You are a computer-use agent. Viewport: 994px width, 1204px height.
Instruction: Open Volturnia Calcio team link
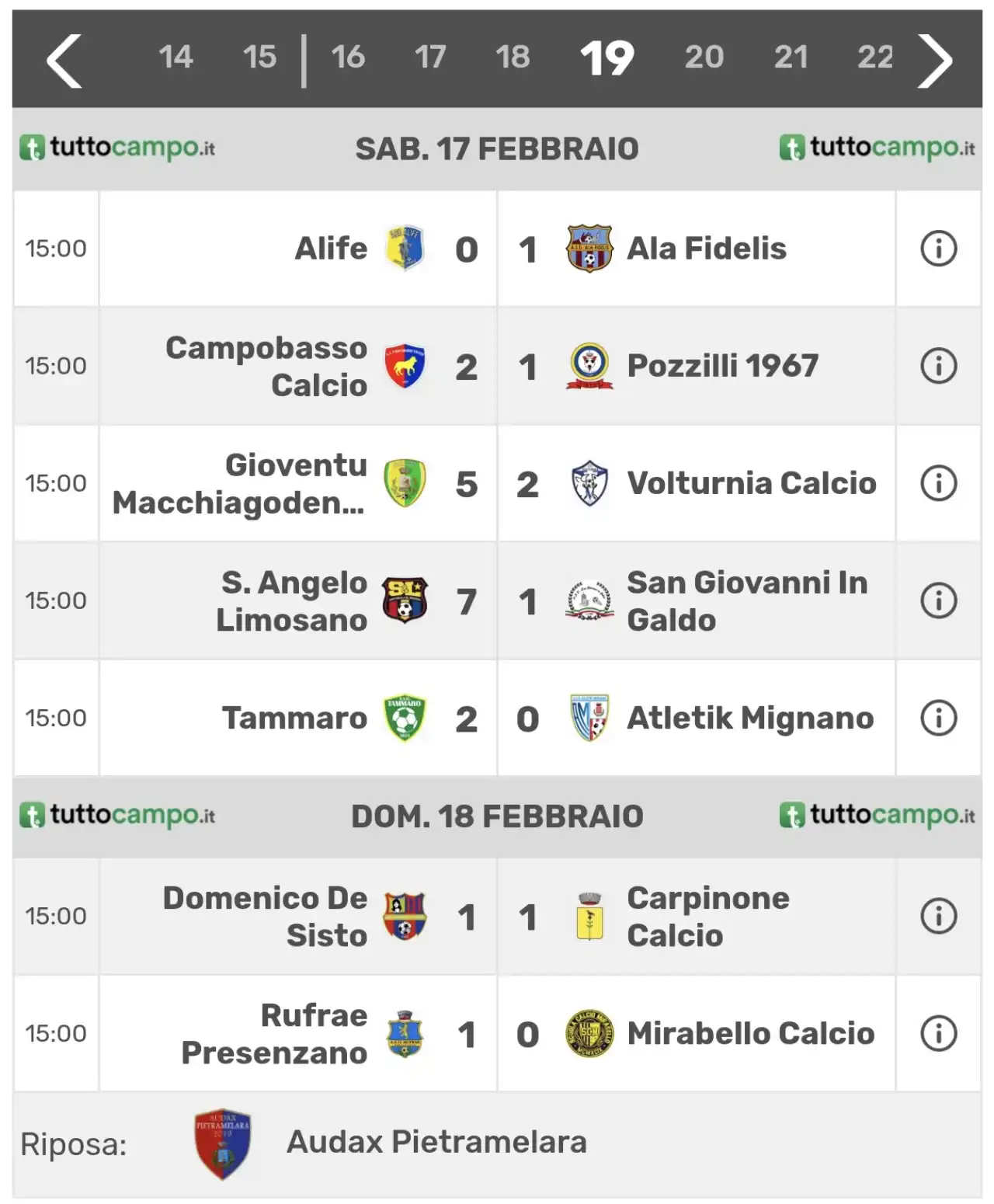(751, 483)
